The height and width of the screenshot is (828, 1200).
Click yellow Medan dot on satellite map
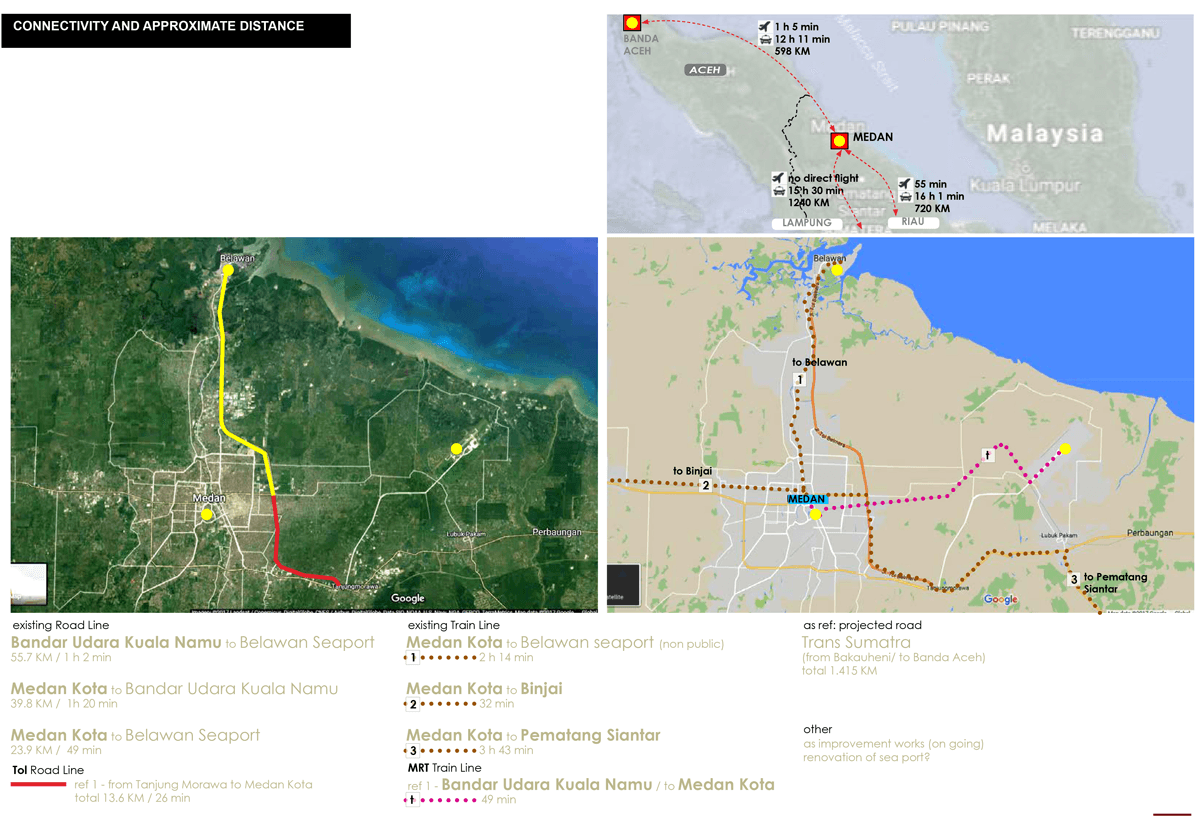[x=206, y=514]
